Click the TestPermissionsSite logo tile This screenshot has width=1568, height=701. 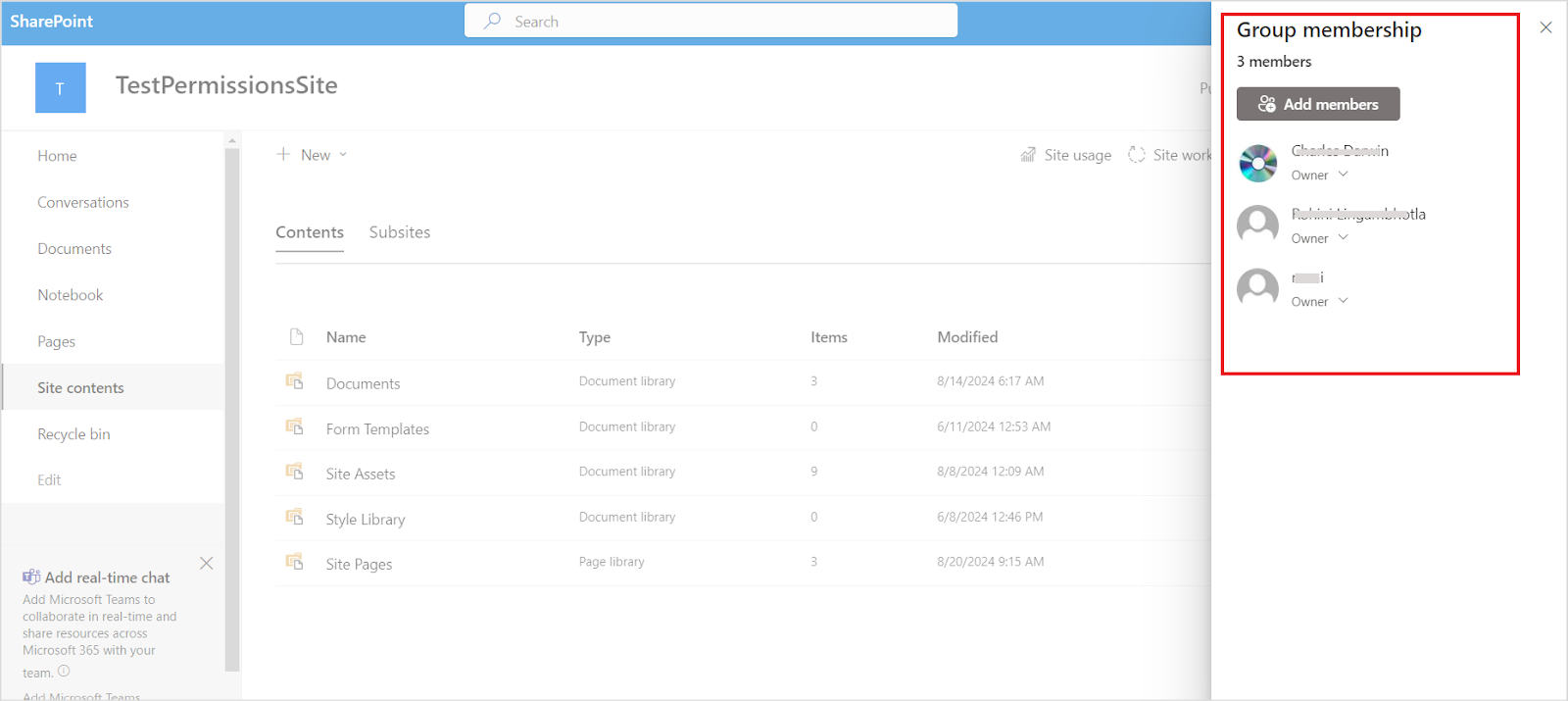(61, 88)
